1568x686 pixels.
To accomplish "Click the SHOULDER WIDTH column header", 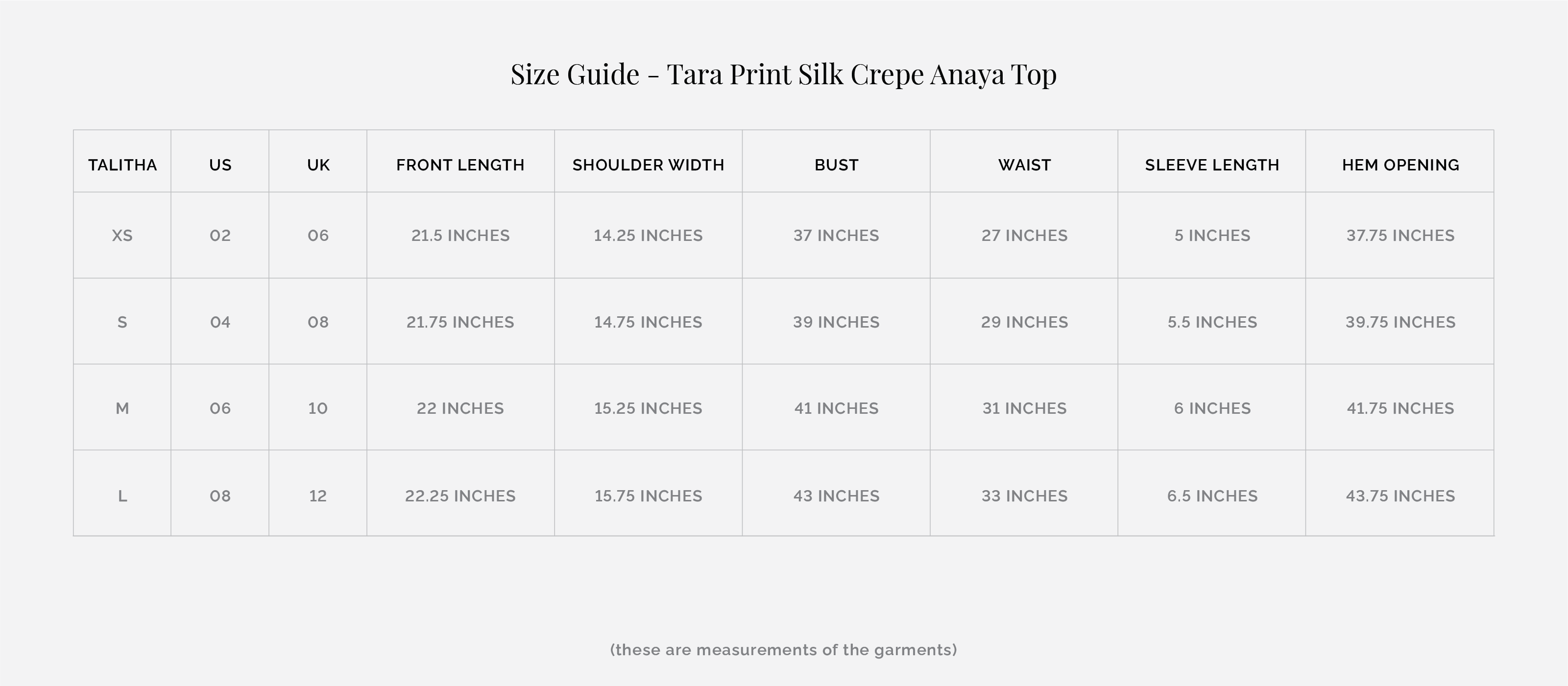I will (x=648, y=165).
